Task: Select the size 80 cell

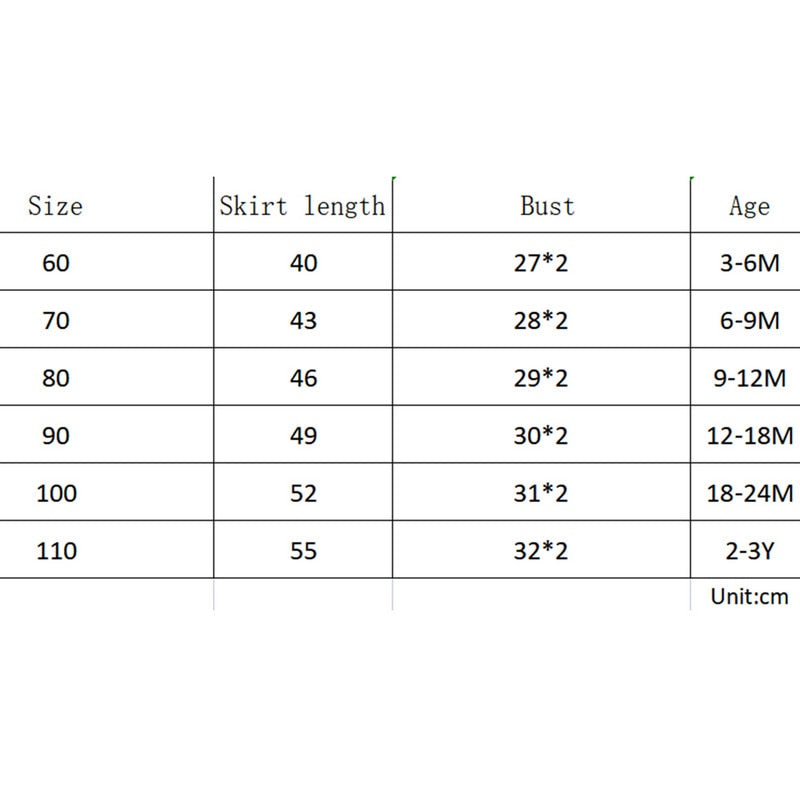Action: pos(57,379)
